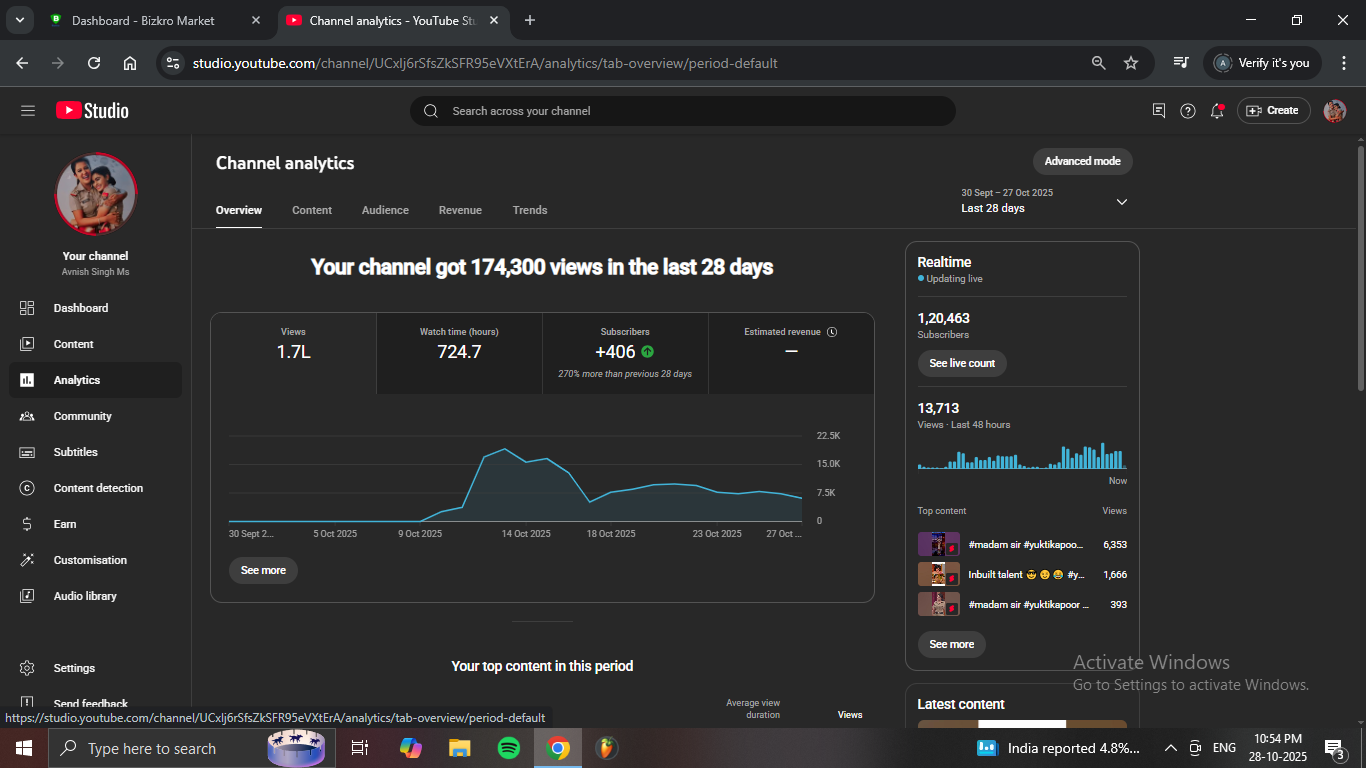This screenshot has height=768, width=1366.
Task: Click the Dashboard icon in sidebar
Action: pos(27,308)
